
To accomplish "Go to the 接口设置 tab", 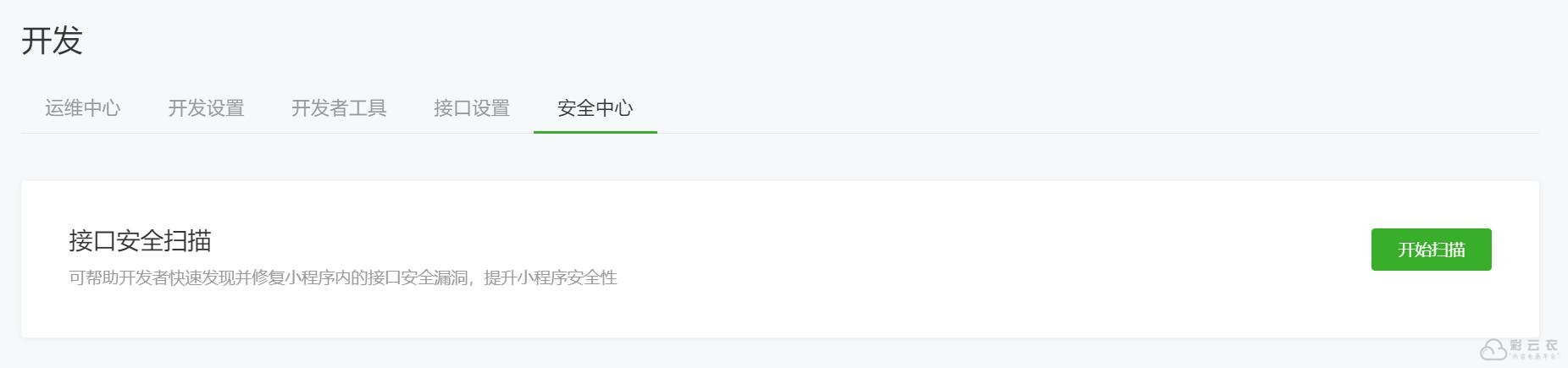I will 472,108.
